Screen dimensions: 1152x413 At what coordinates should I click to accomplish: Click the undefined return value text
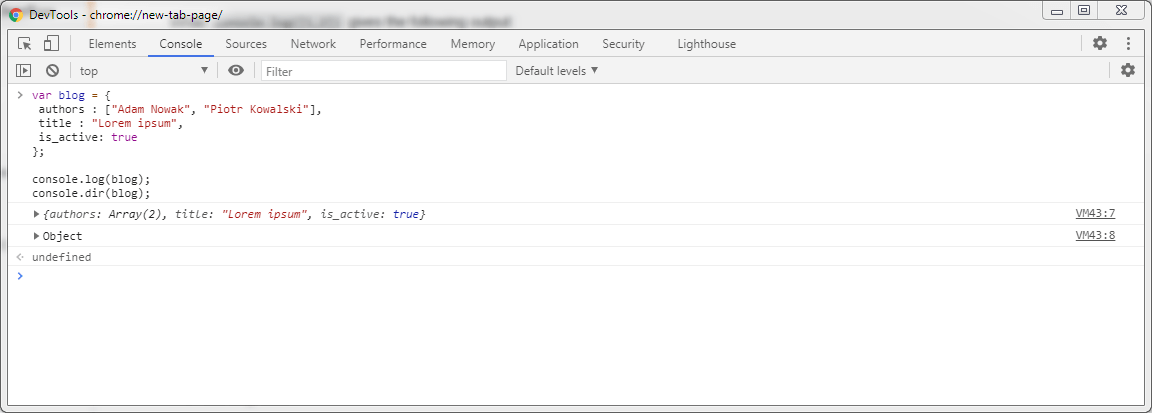[62, 257]
